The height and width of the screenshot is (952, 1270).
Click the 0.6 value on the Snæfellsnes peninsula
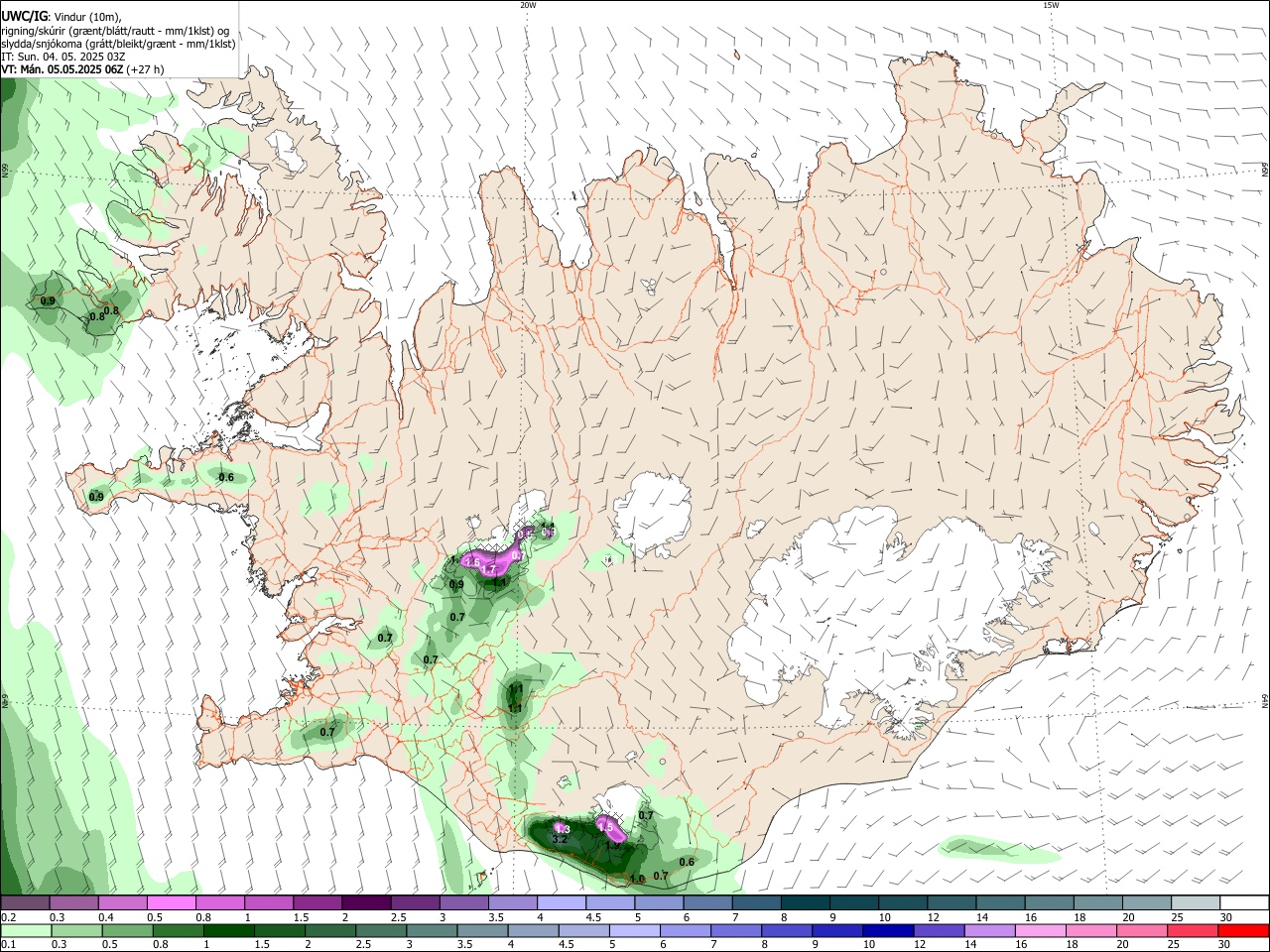point(226,477)
